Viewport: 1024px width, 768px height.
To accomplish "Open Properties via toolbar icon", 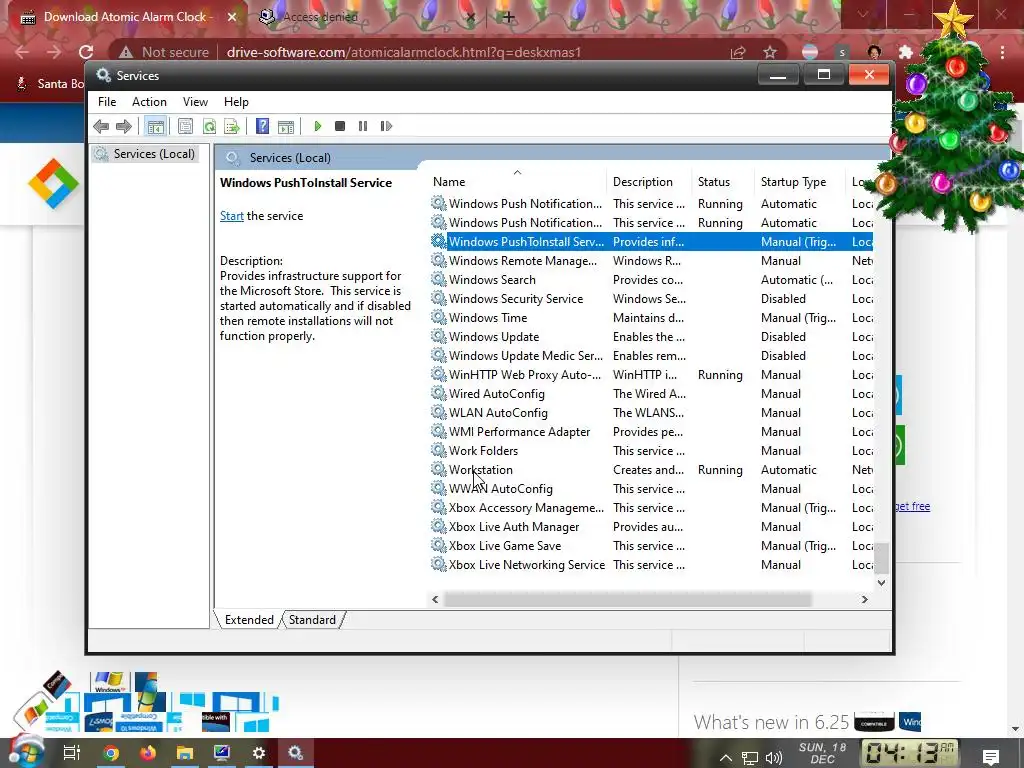I will 185,126.
